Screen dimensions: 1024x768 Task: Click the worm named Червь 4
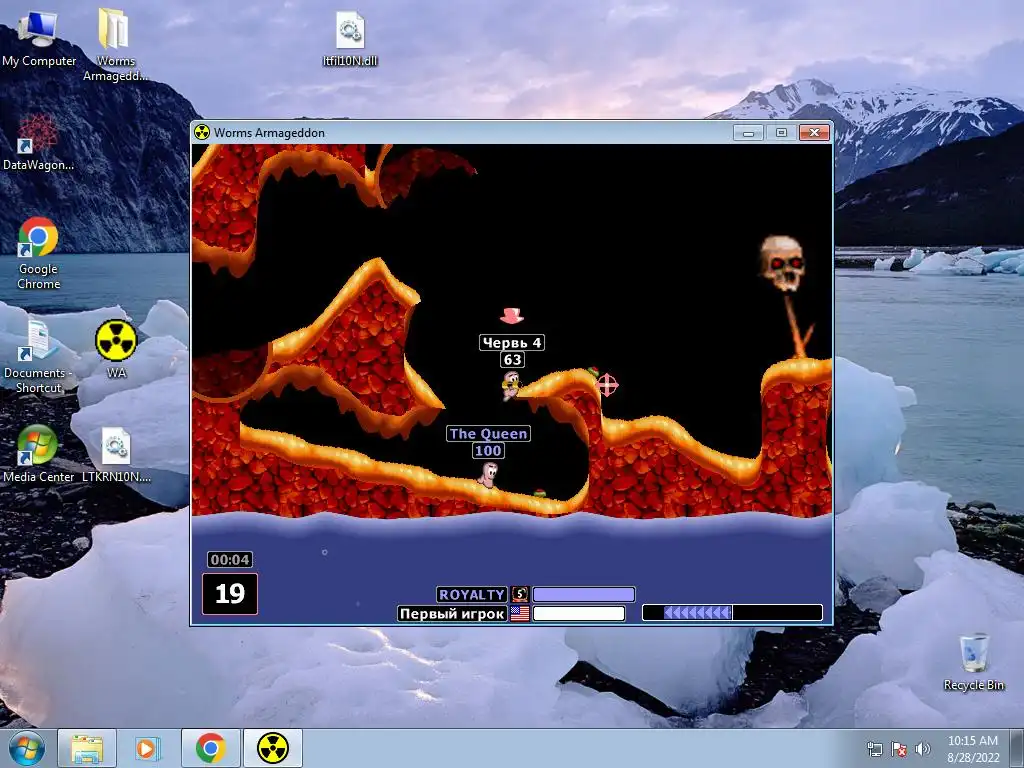click(511, 385)
